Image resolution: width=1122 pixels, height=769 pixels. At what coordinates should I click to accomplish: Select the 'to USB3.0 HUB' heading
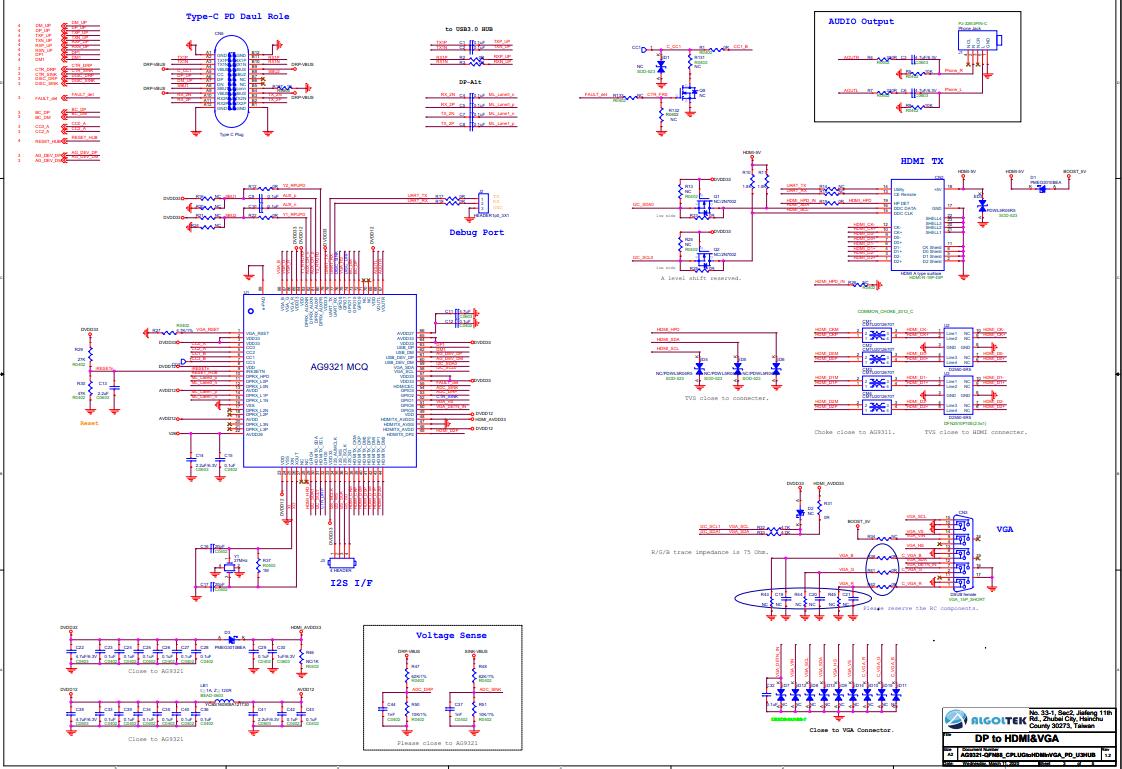pyautogui.click(x=469, y=29)
